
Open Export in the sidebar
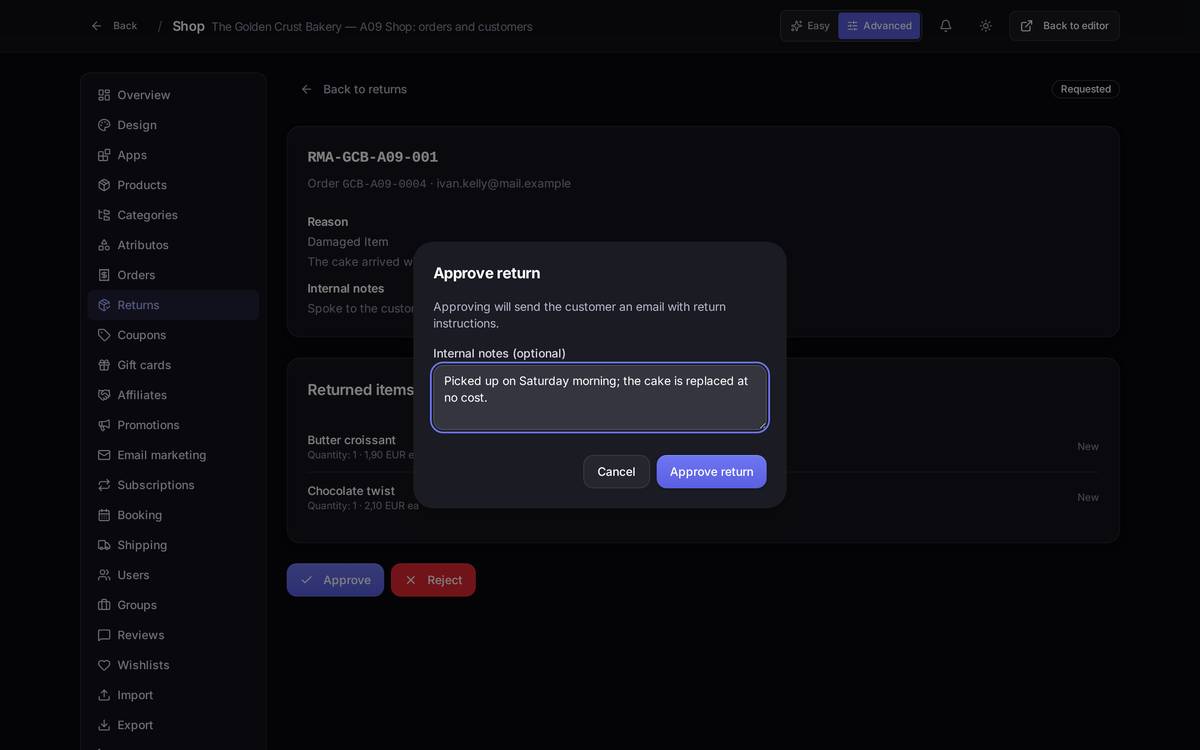173,725
